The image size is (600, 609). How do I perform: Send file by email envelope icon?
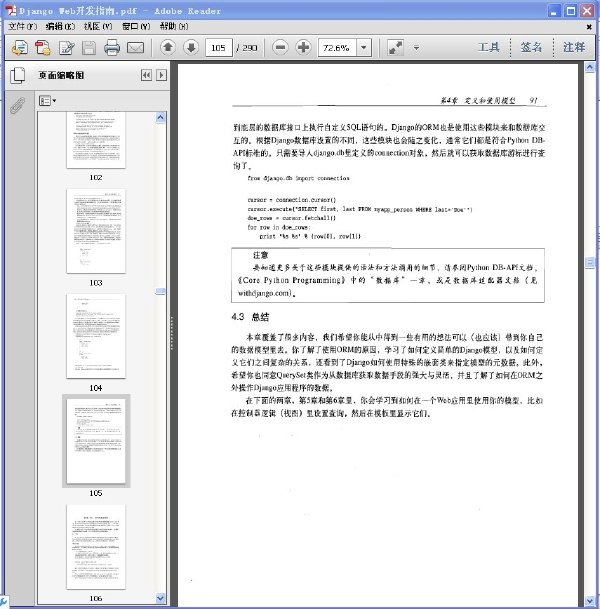[x=136, y=48]
